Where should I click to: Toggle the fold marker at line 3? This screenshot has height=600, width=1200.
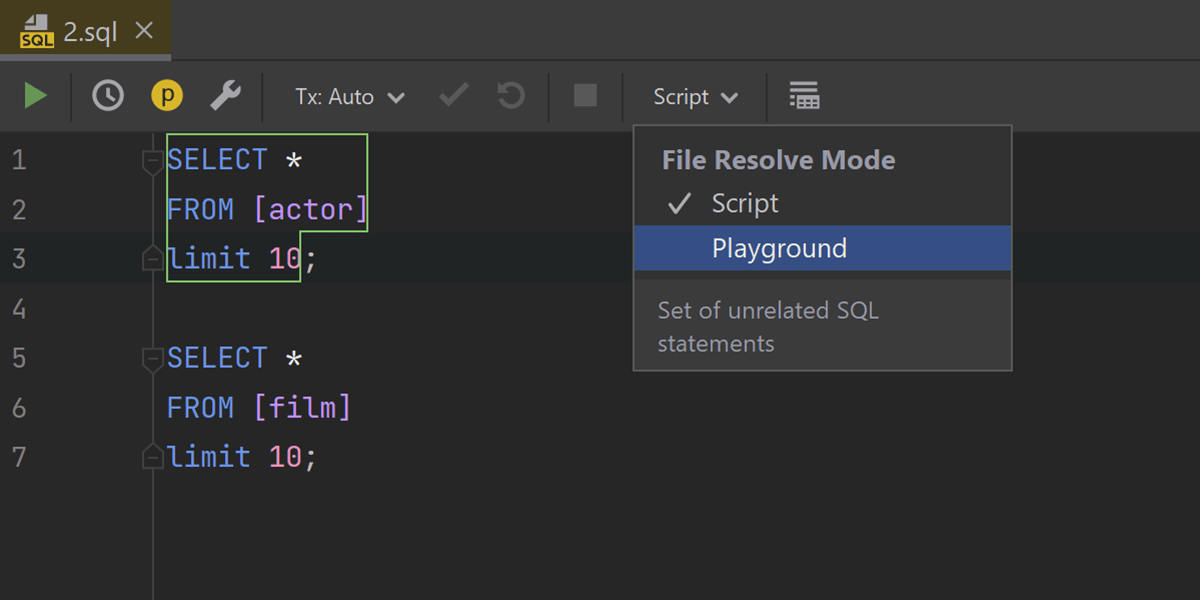tap(153, 259)
